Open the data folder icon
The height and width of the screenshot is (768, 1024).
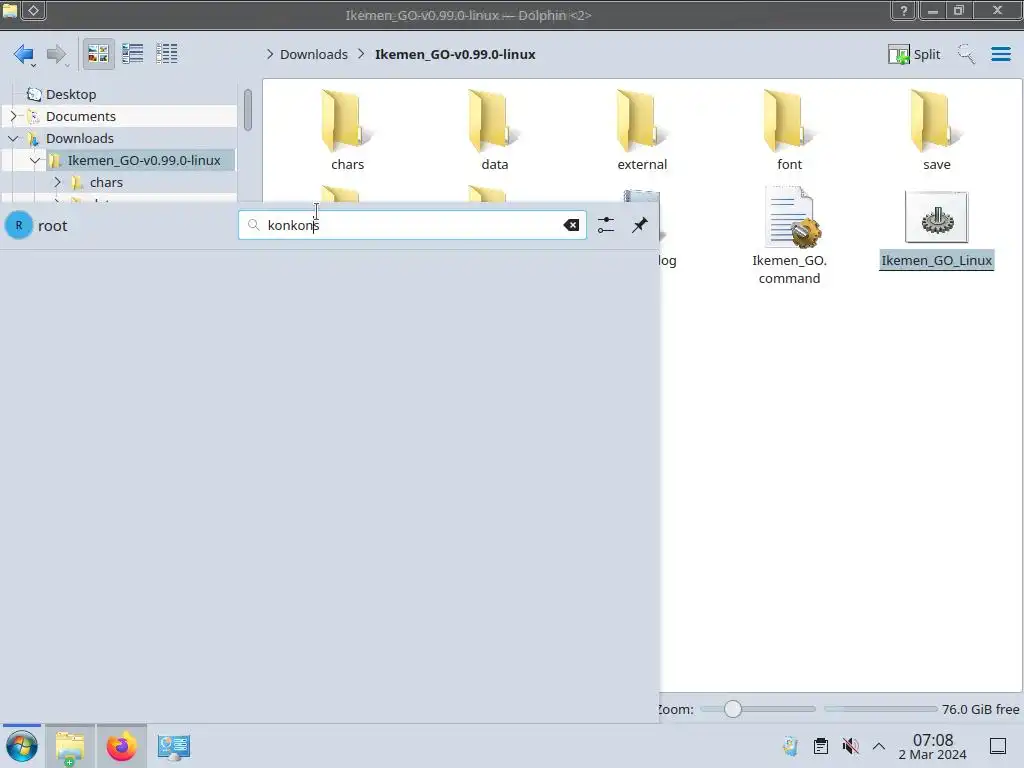click(494, 121)
